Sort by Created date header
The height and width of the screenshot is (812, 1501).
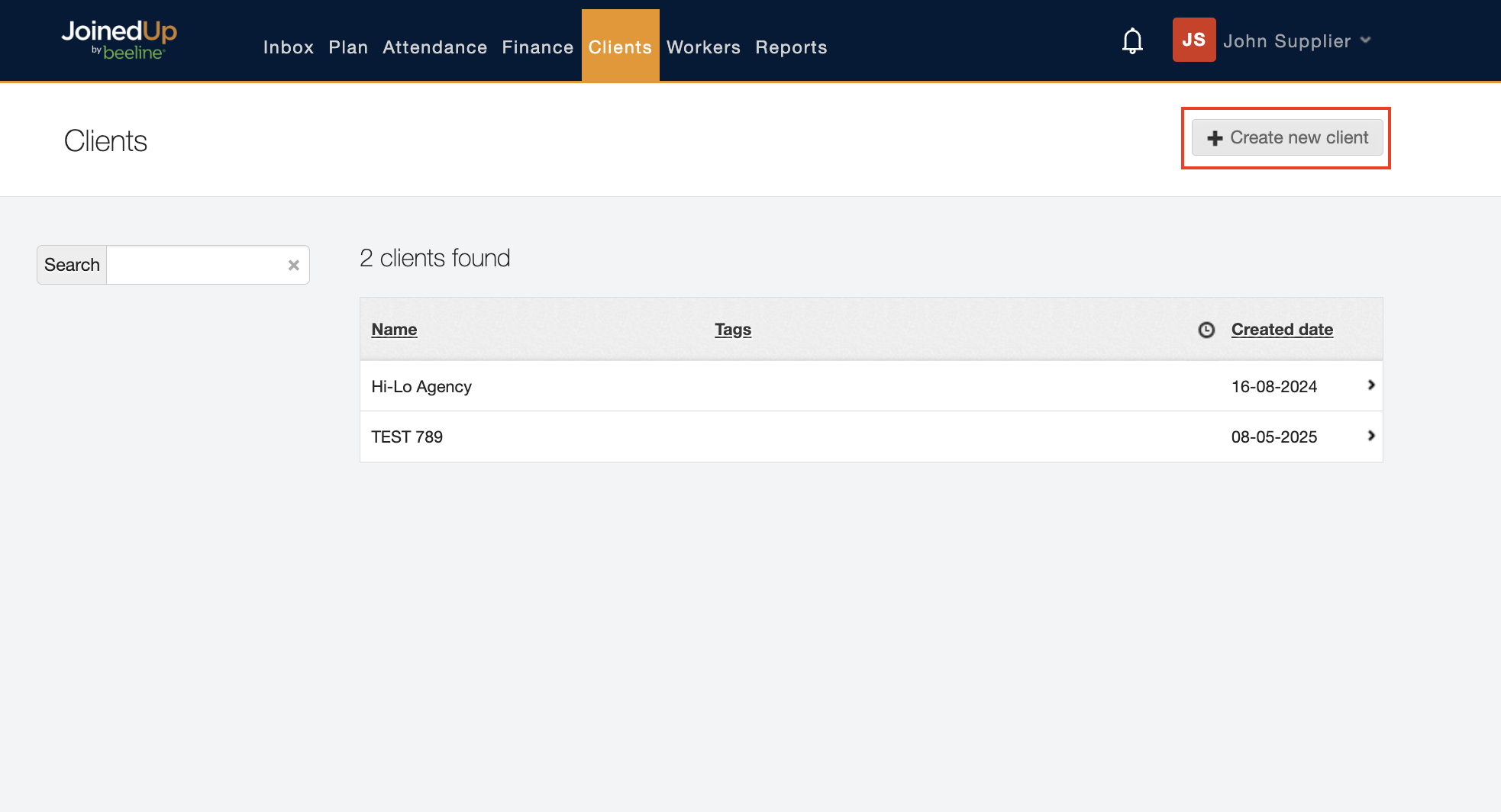click(1282, 330)
